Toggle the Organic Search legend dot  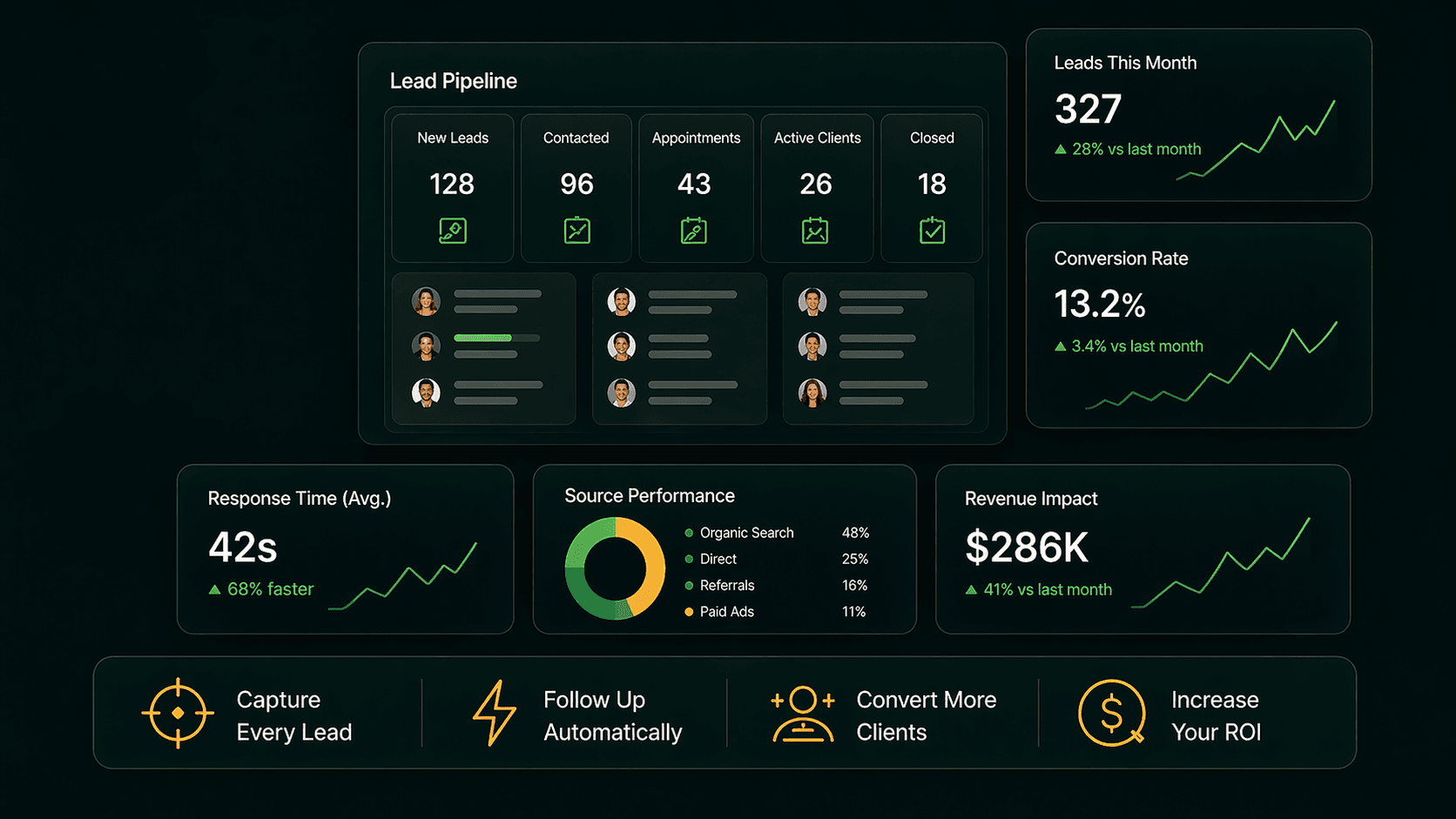click(x=689, y=533)
